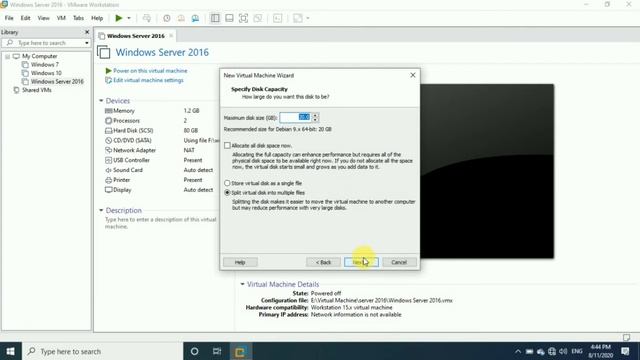Open the Tabs menu
Image resolution: width=640 pixels, height=360 pixels.
(78, 18)
